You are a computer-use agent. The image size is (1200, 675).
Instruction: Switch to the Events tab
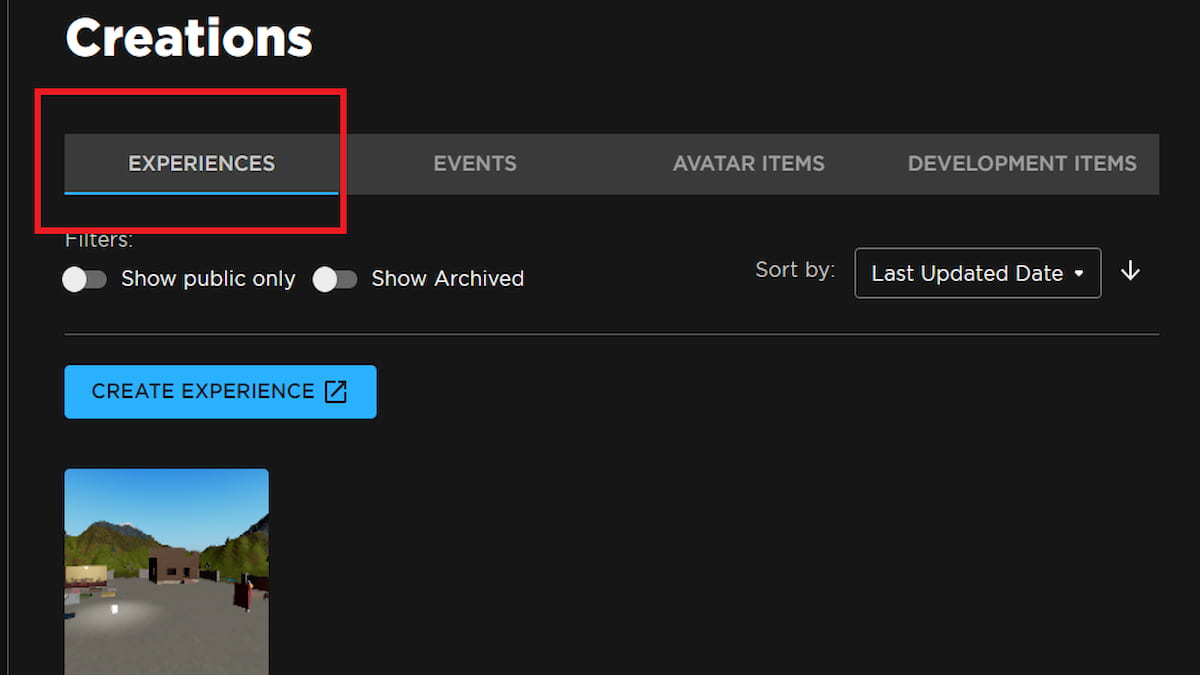coord(474,163)
